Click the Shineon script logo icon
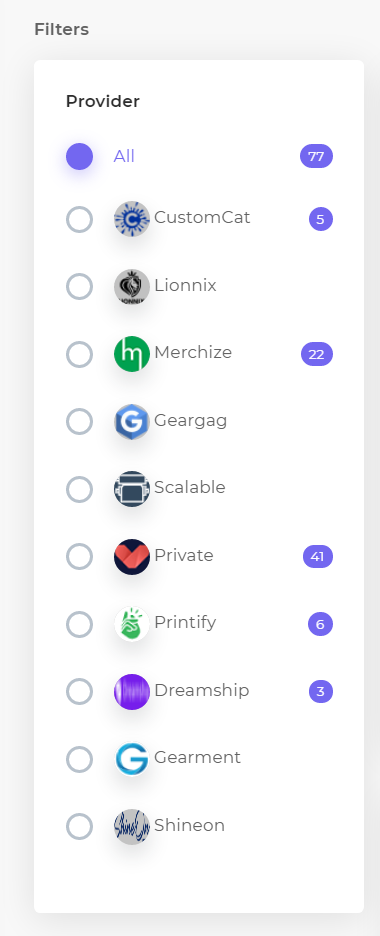The width and height of the screenshot is (380, 936). tap(132, 827)
